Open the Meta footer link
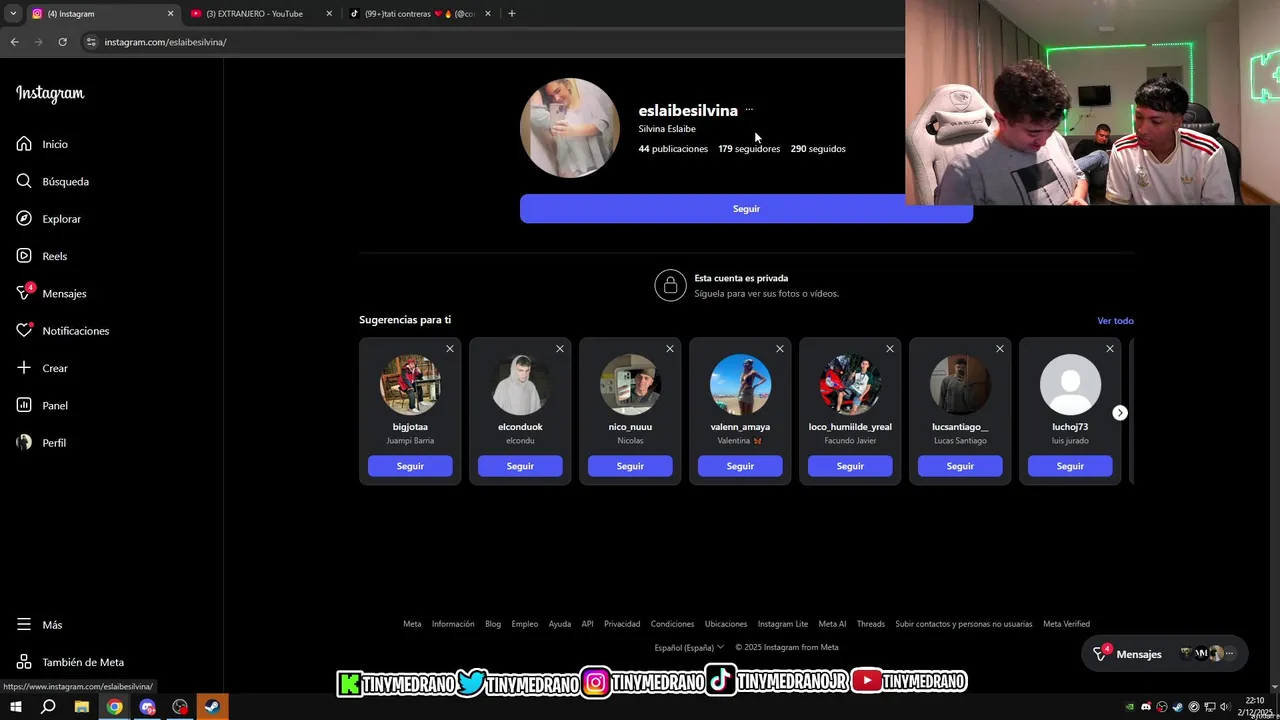This screenshot has height=720, width=1280. [x=412, y=624]
